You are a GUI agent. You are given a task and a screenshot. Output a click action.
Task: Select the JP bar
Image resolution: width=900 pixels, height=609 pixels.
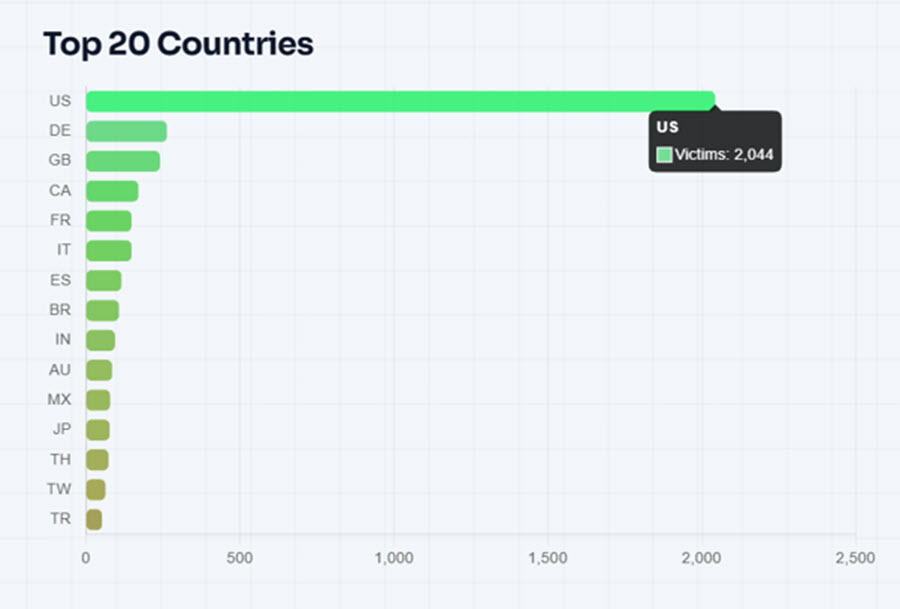(x=98, y=430)
